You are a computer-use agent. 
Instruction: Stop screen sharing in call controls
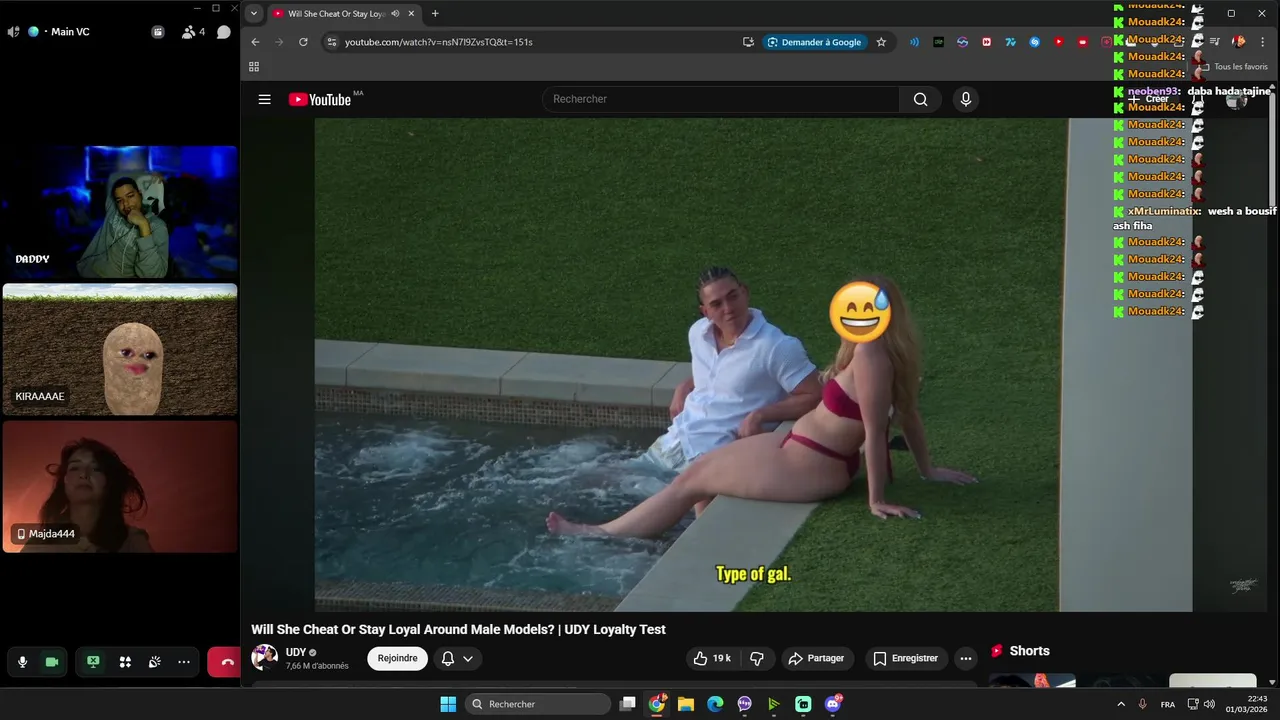(93, 662)
